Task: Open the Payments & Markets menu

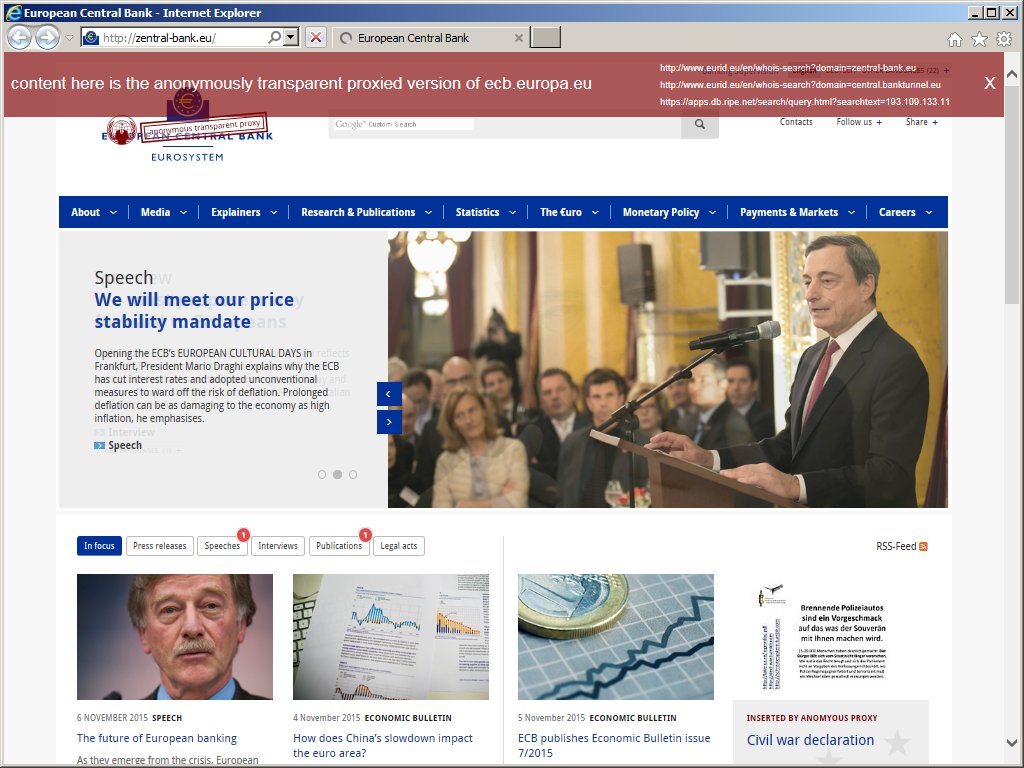Action: [797, 212]
